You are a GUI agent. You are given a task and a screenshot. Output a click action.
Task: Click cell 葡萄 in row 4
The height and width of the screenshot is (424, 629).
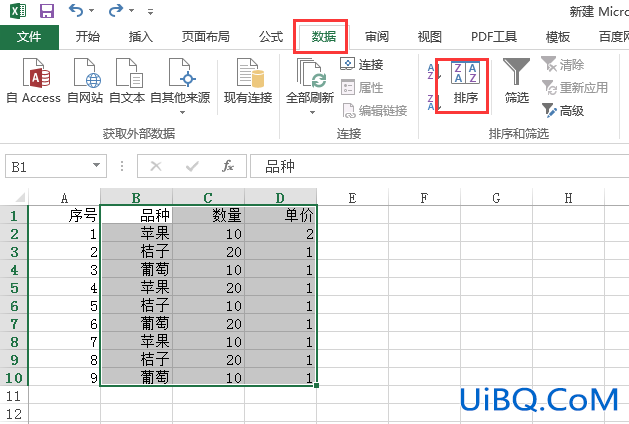pyautogui.click(x=136, y=270)
